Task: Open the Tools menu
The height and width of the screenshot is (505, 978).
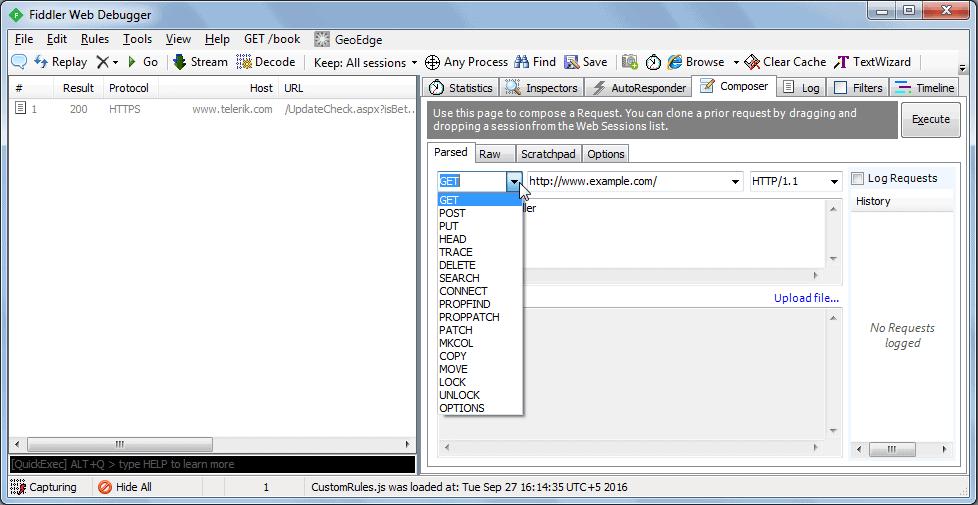Action: [x=137, y=39]
